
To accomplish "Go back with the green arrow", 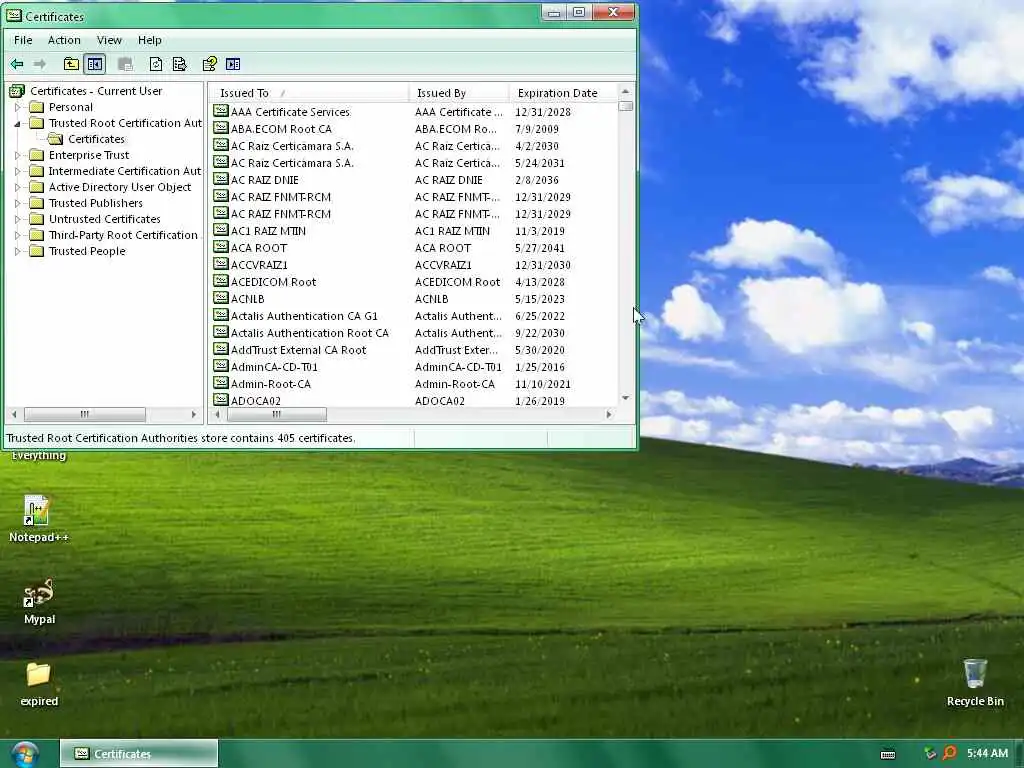I will tap(17, 64).
